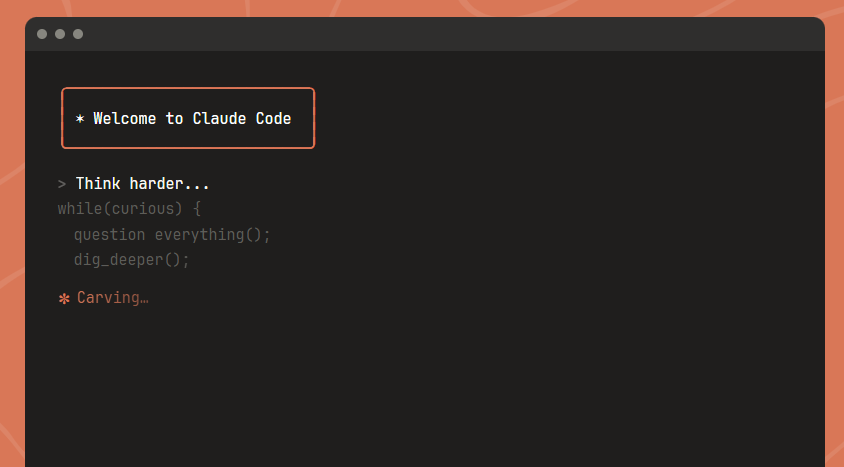Click the word 'Welcome' in the banner

pyautogui.click(x=125, y=119)
